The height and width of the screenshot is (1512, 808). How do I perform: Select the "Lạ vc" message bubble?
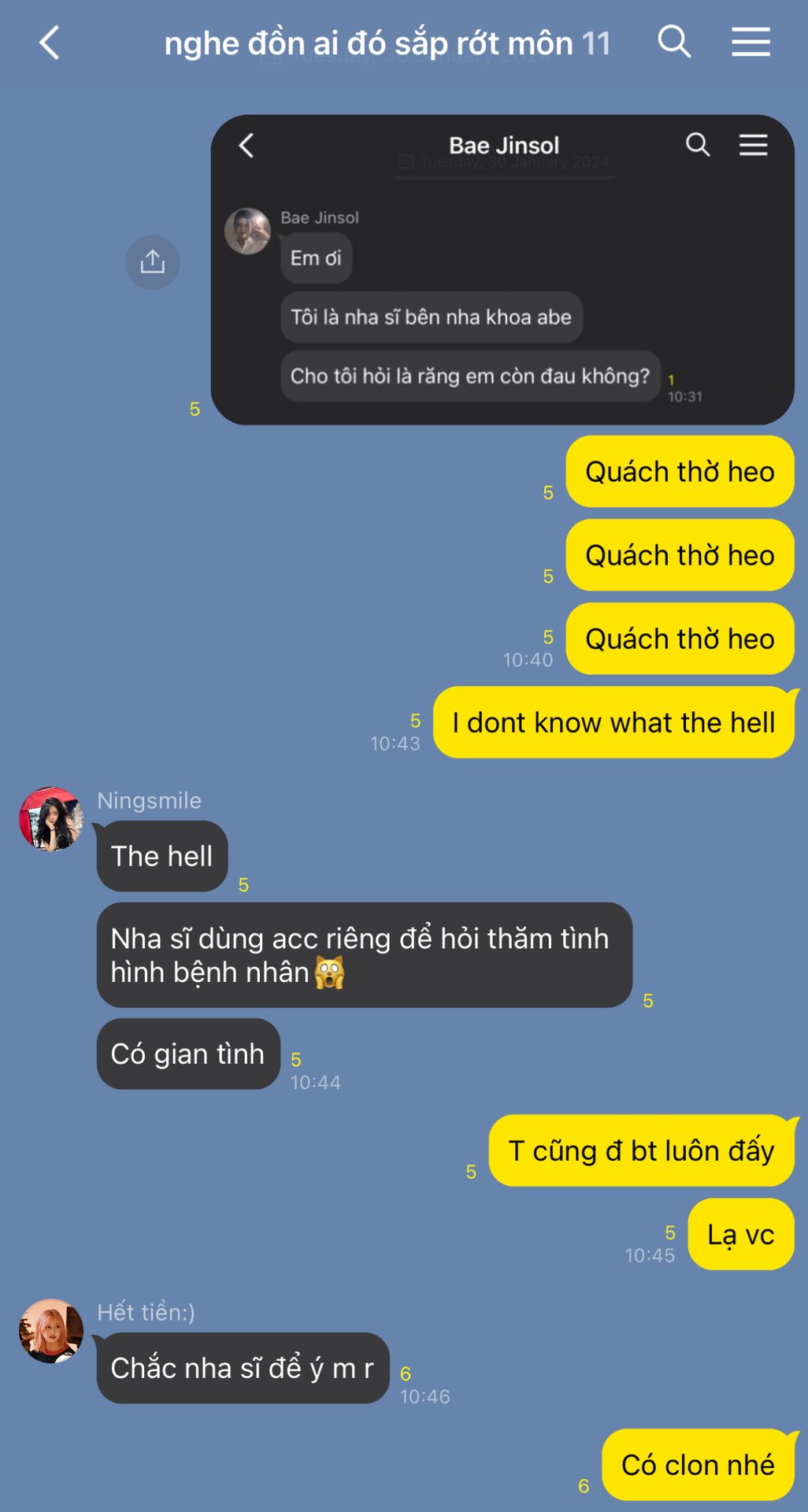tap(741, 1234)
